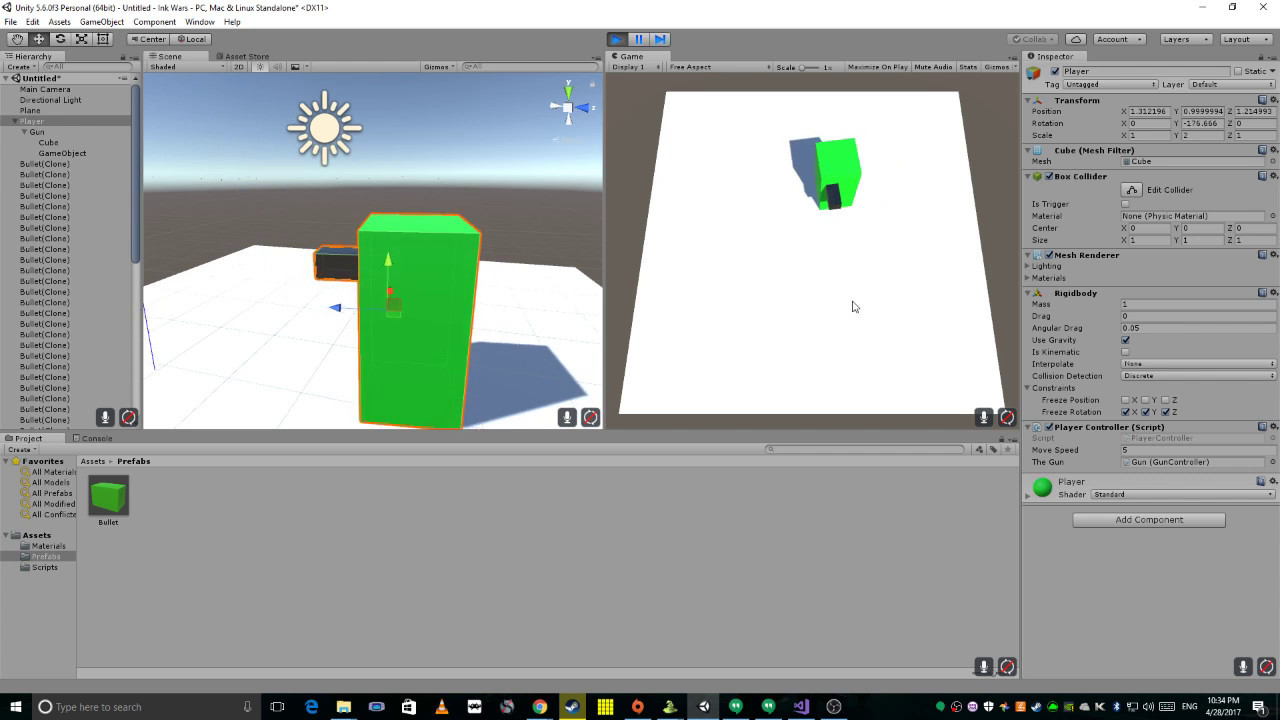The image size is (1280, 720).
Task: Open the Window menu
Action: 199,22
